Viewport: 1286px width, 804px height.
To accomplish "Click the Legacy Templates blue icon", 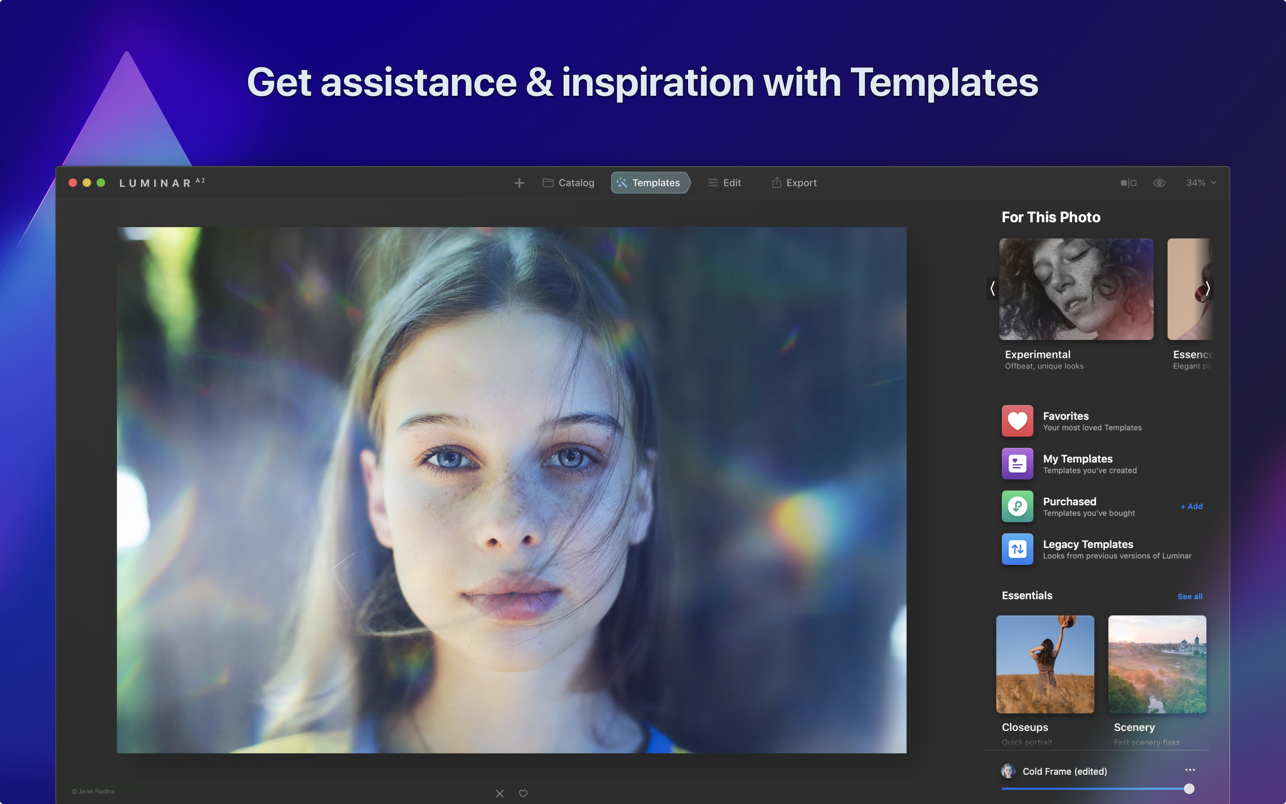I will coord(1017,549).
